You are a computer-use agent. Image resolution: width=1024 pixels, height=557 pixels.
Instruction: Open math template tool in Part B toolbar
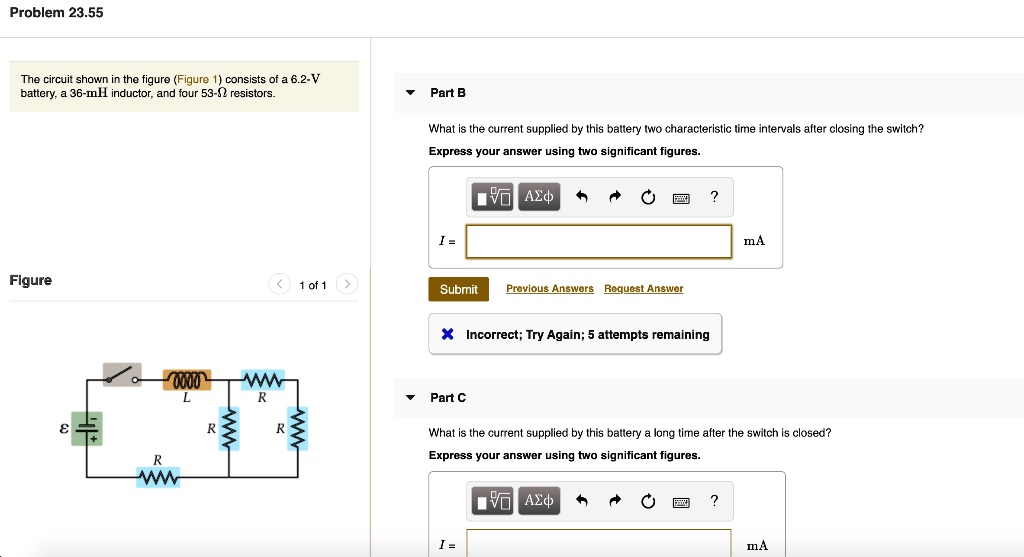(x=492, y=197)
